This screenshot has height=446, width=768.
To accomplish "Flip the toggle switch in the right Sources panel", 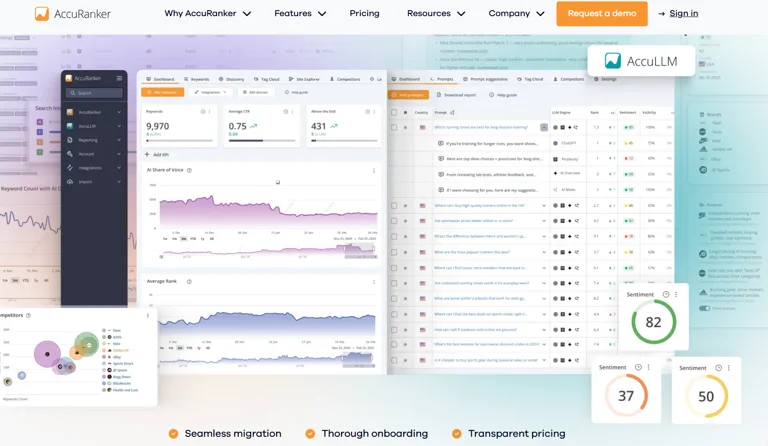I will point(705,308).
